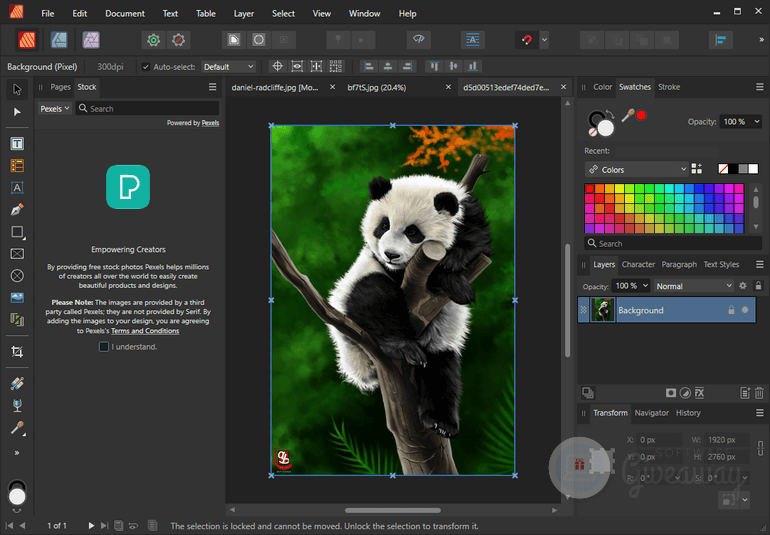
Task: Toggle lock button in Layers panel header
Action: click(x=758, y=286)
